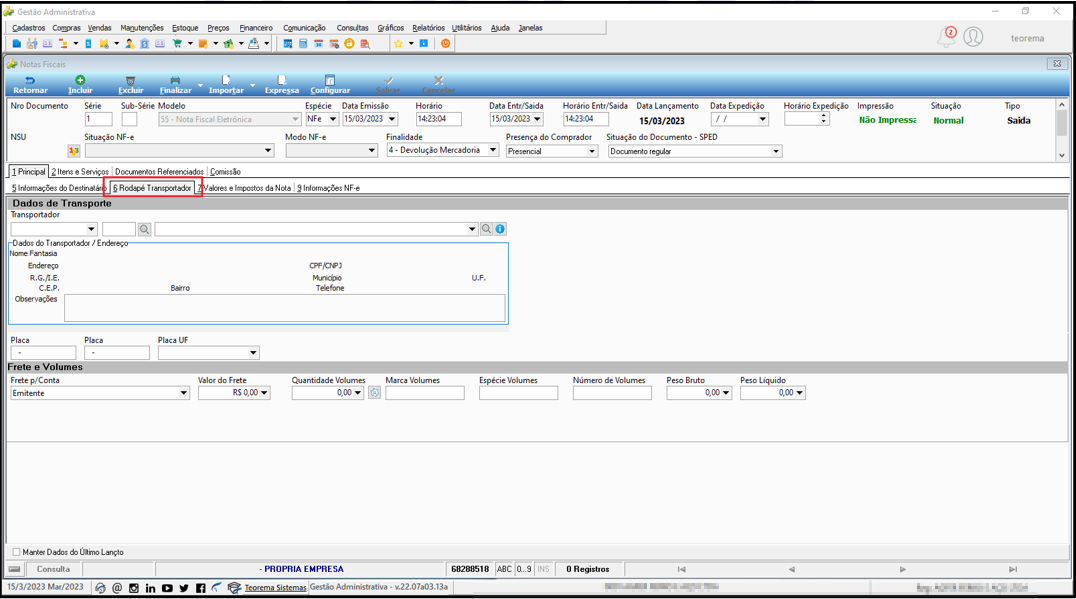Image resolution: width=1076 pixels, height=599 pixels.
Task: Expand the Finalizar dropdown arrow
Action: [200, 86]
